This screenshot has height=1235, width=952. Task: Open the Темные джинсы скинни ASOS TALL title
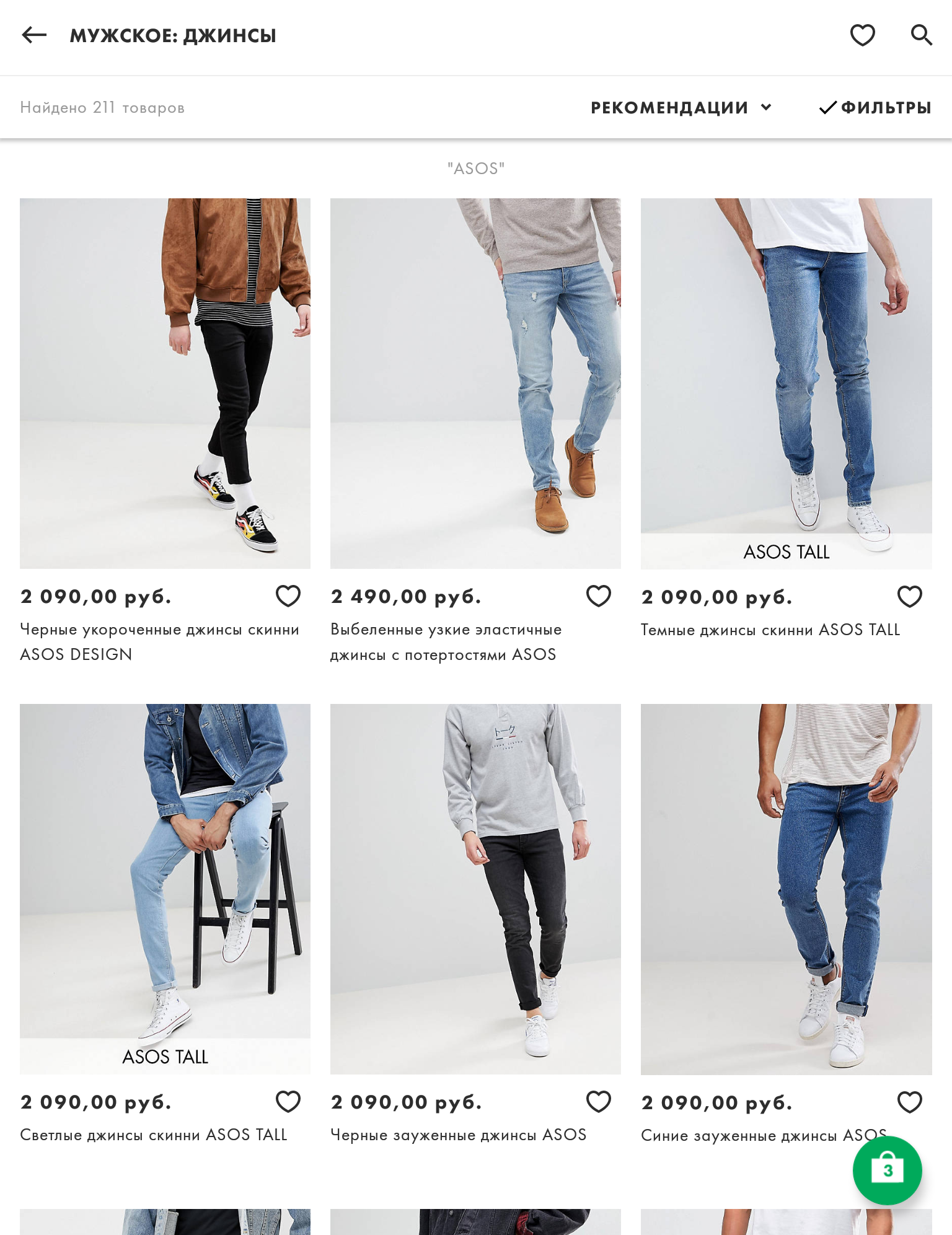(x=770, y=630)
